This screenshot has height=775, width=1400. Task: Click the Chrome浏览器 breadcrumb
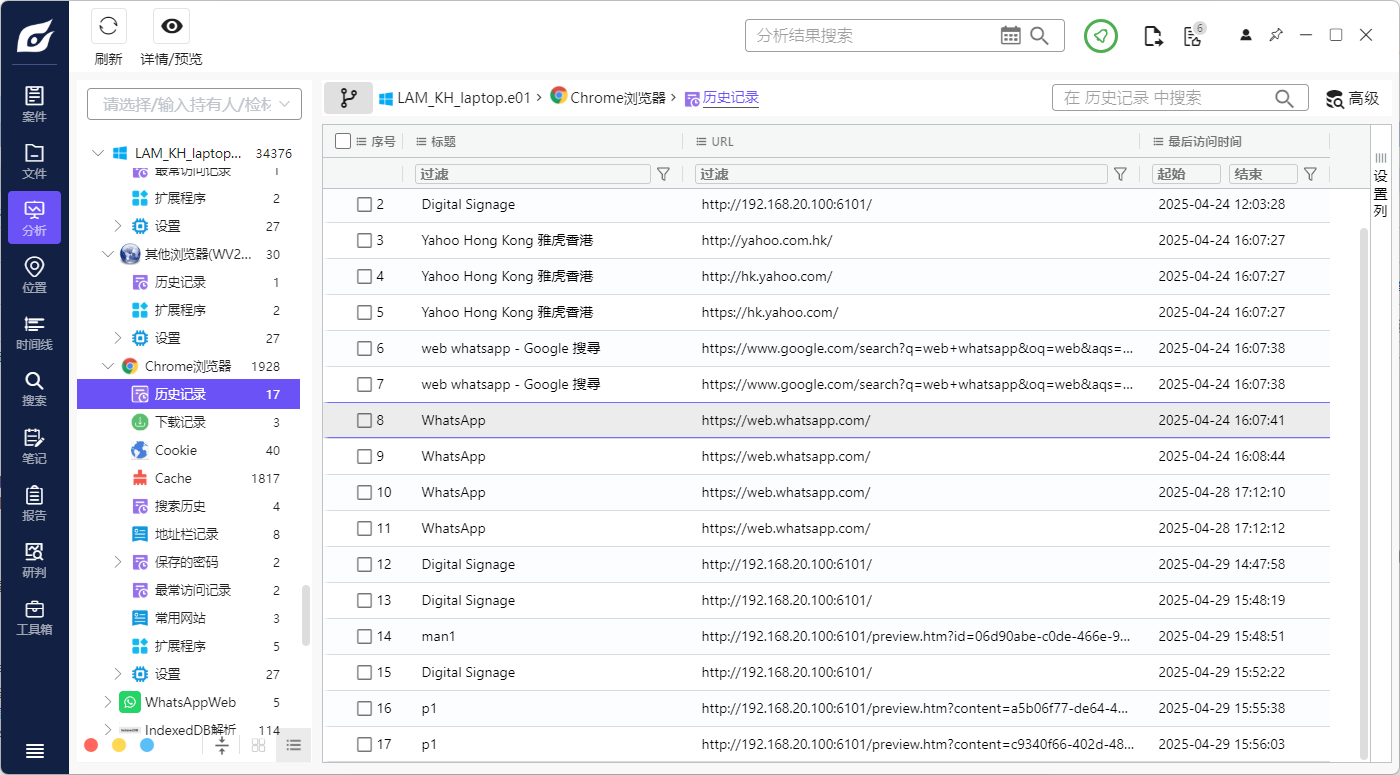point(608,97)
